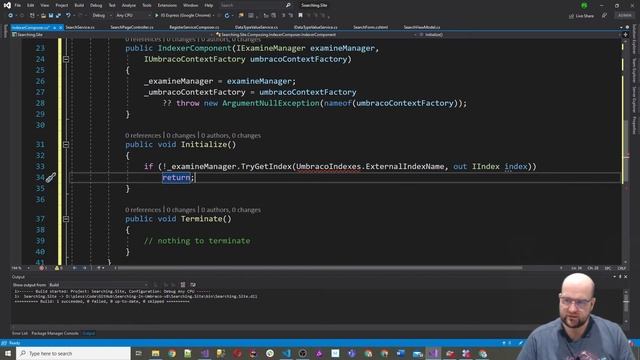Click the bookmark icon in toolbar
Screen dimensions: 640x360
pos(300,16)
